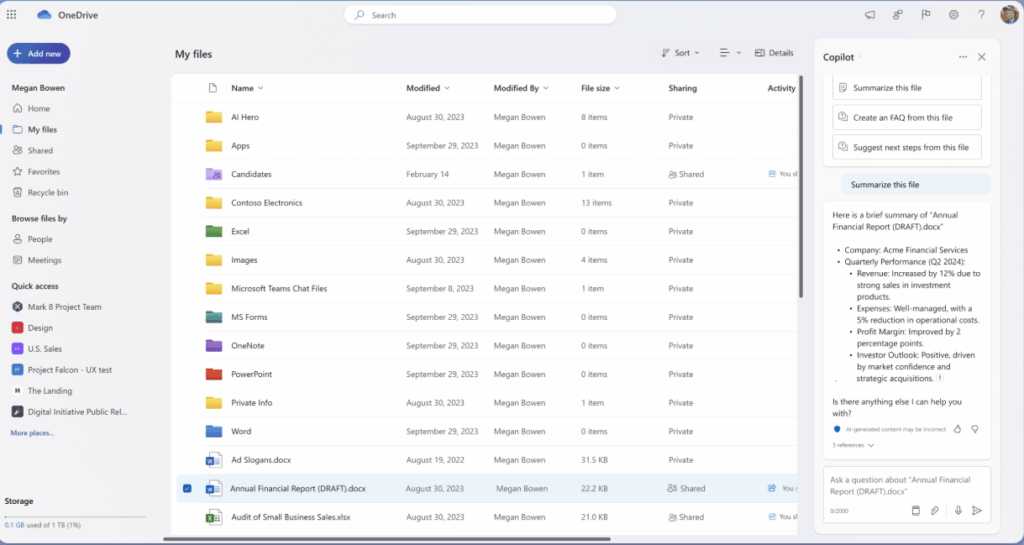Open the people network icon in header
Image resolution: width=1024 pixels, height=545 pixels.
click(x=898, y=15)
